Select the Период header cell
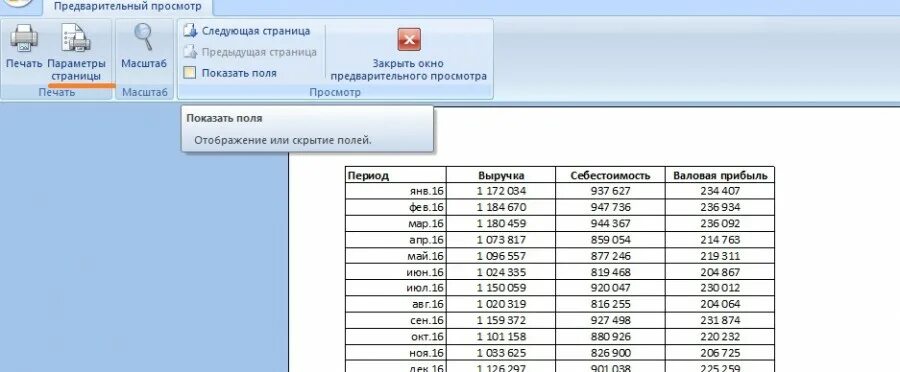Screen dimensions: 900x372 click(395, 175)
